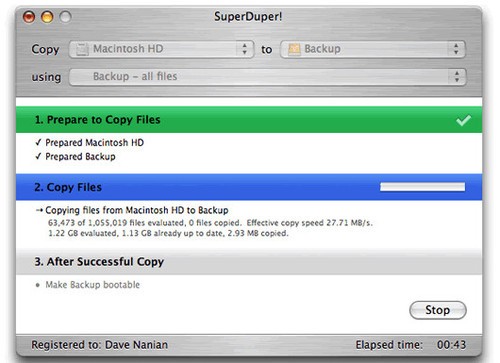Stop the copy with Stop button
Screen dimensions: 500x363
(438, 310)
